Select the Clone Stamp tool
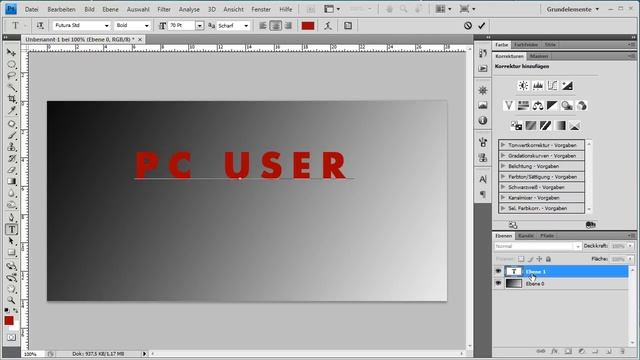 click(x=11, y=147)
